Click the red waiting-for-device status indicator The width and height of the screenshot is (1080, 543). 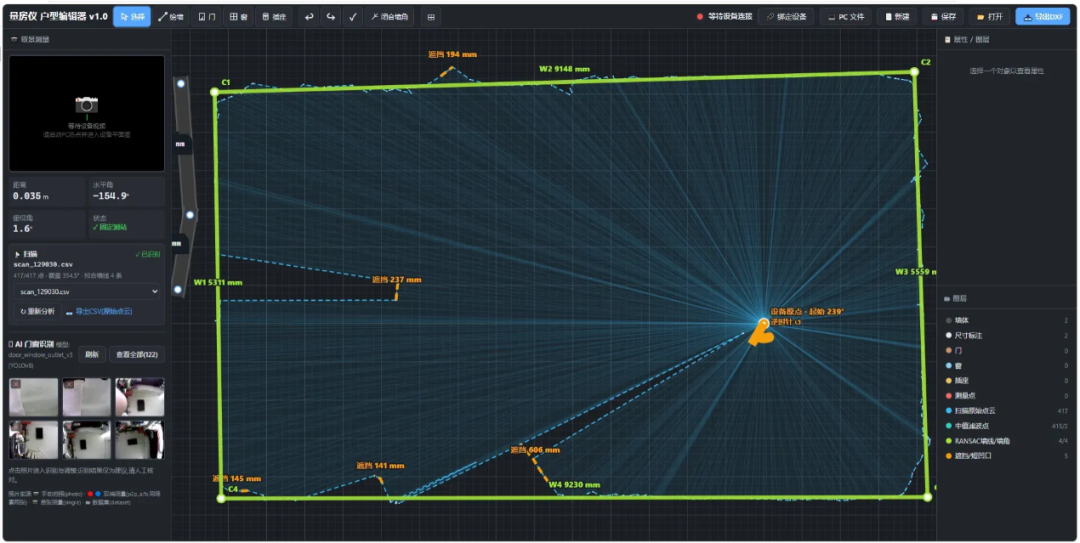pyautogui.click(x=700, y=17)
